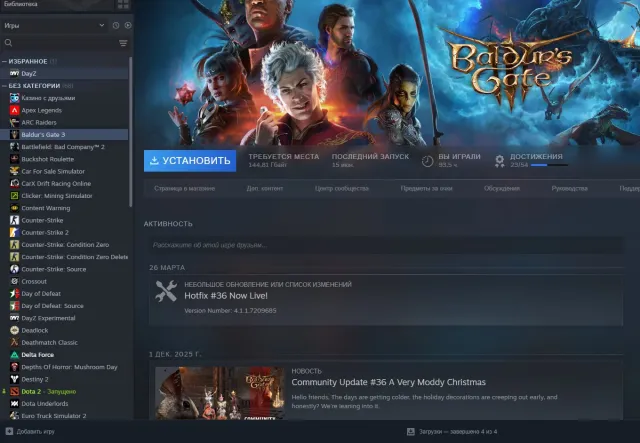This screenshot has width=640, height=443.
Task: Click the add game plus icon
Action: [9, 431]
